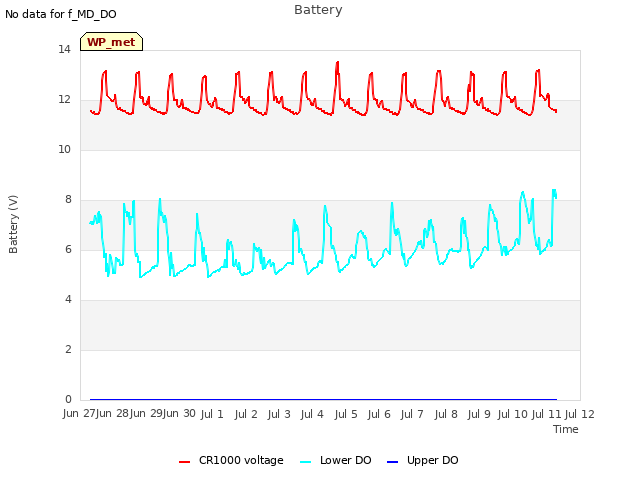Toggle Upper DO legend entry
640x480 pixels.
click(x=422, y=460)
